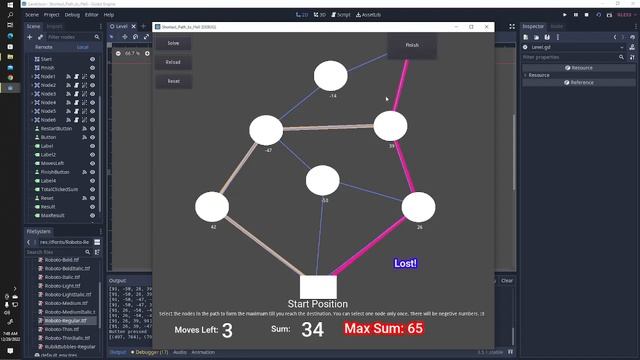Play the edited scene icon

click(x=598, y=15)
